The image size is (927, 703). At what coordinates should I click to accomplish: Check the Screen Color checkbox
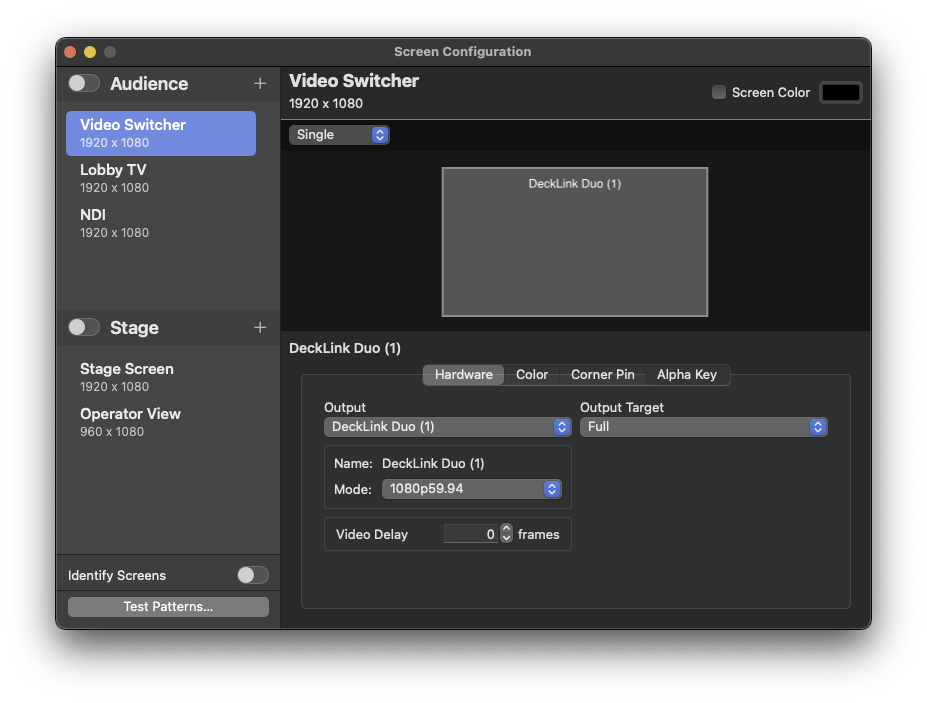click(x=718, y=92)
